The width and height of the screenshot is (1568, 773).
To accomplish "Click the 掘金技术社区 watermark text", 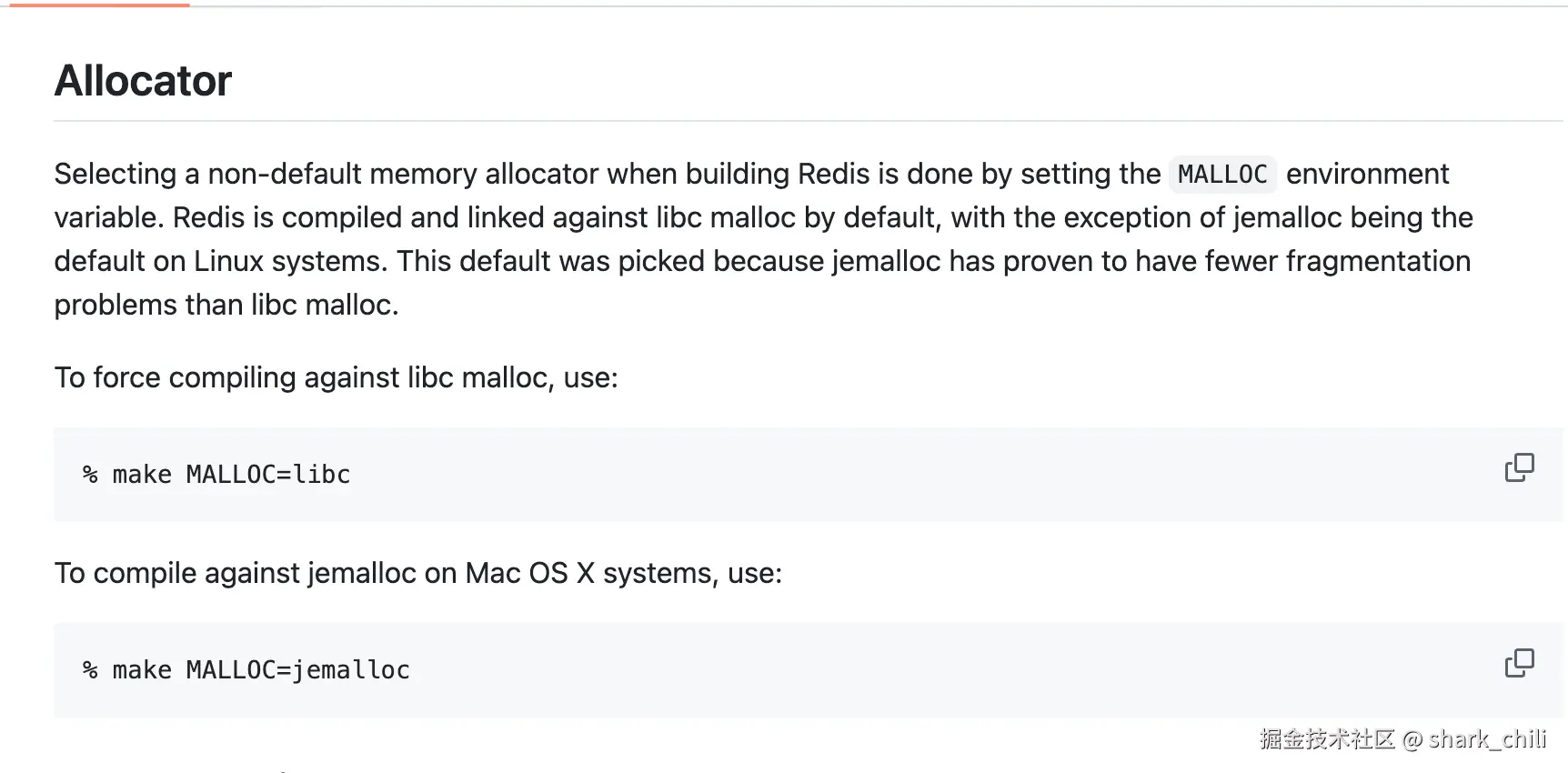I will (1327, 738).
